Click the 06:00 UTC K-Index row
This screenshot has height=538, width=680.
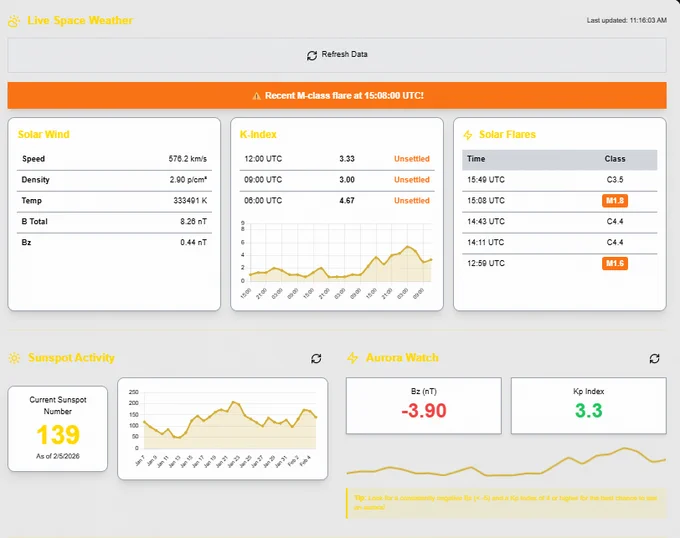click(337, 200)
